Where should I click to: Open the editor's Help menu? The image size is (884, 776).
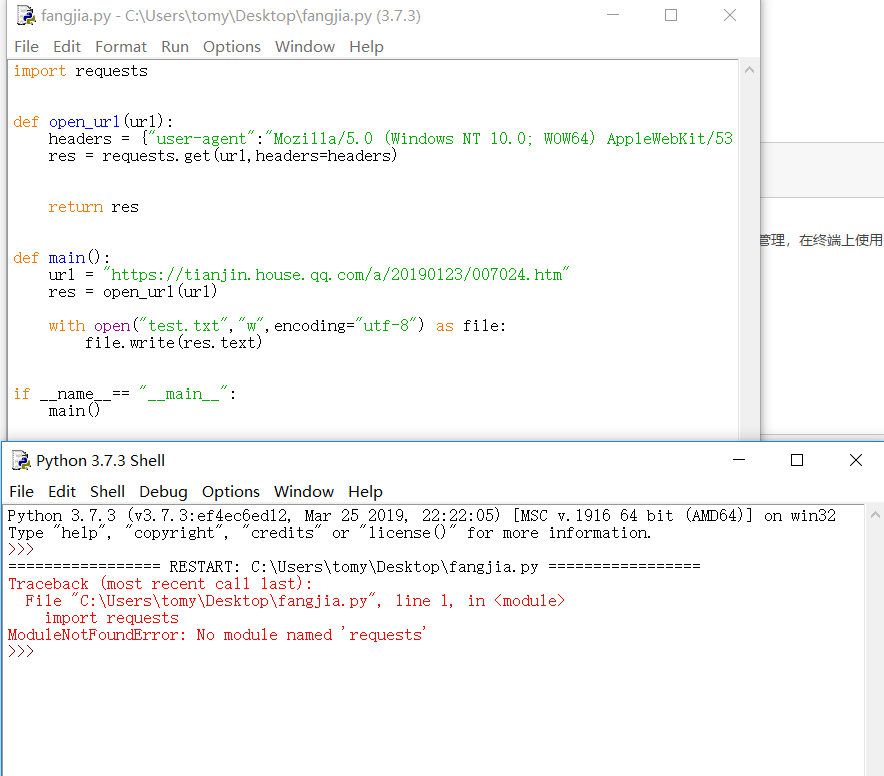click(x=366, y=47)
